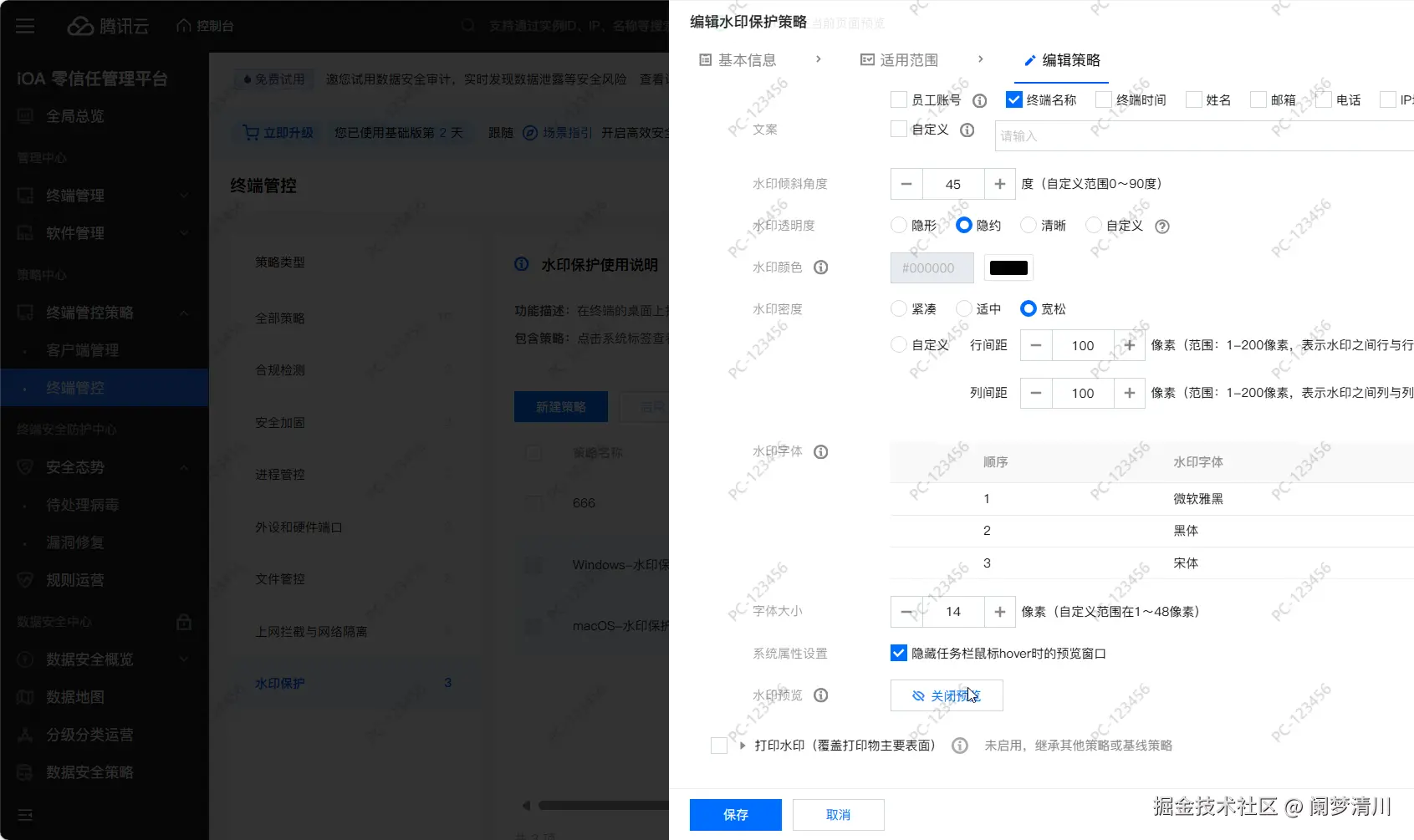Click info icon next to 水印字体

(821, 452)
